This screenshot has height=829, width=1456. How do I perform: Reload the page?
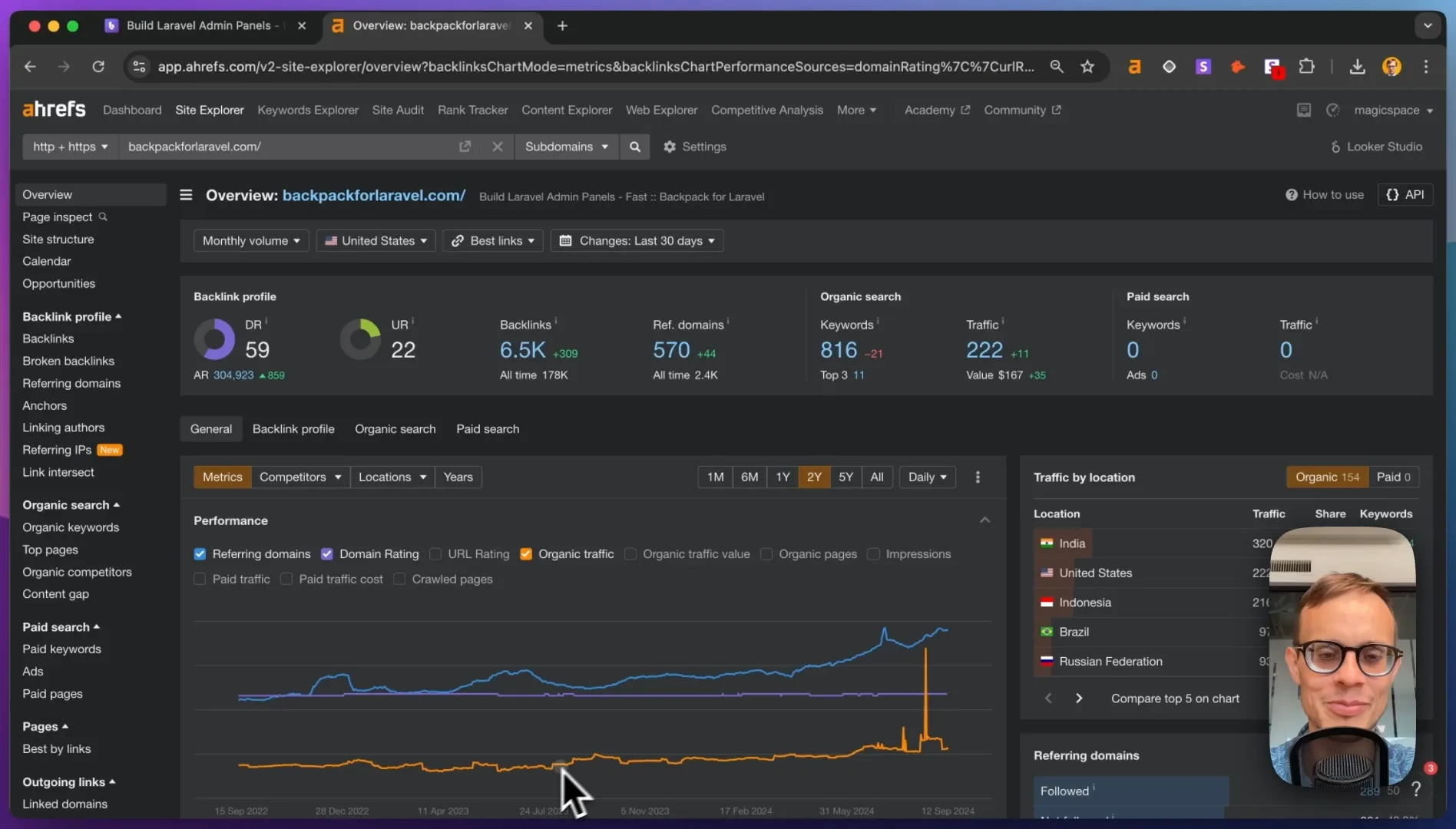click(98, 67)
